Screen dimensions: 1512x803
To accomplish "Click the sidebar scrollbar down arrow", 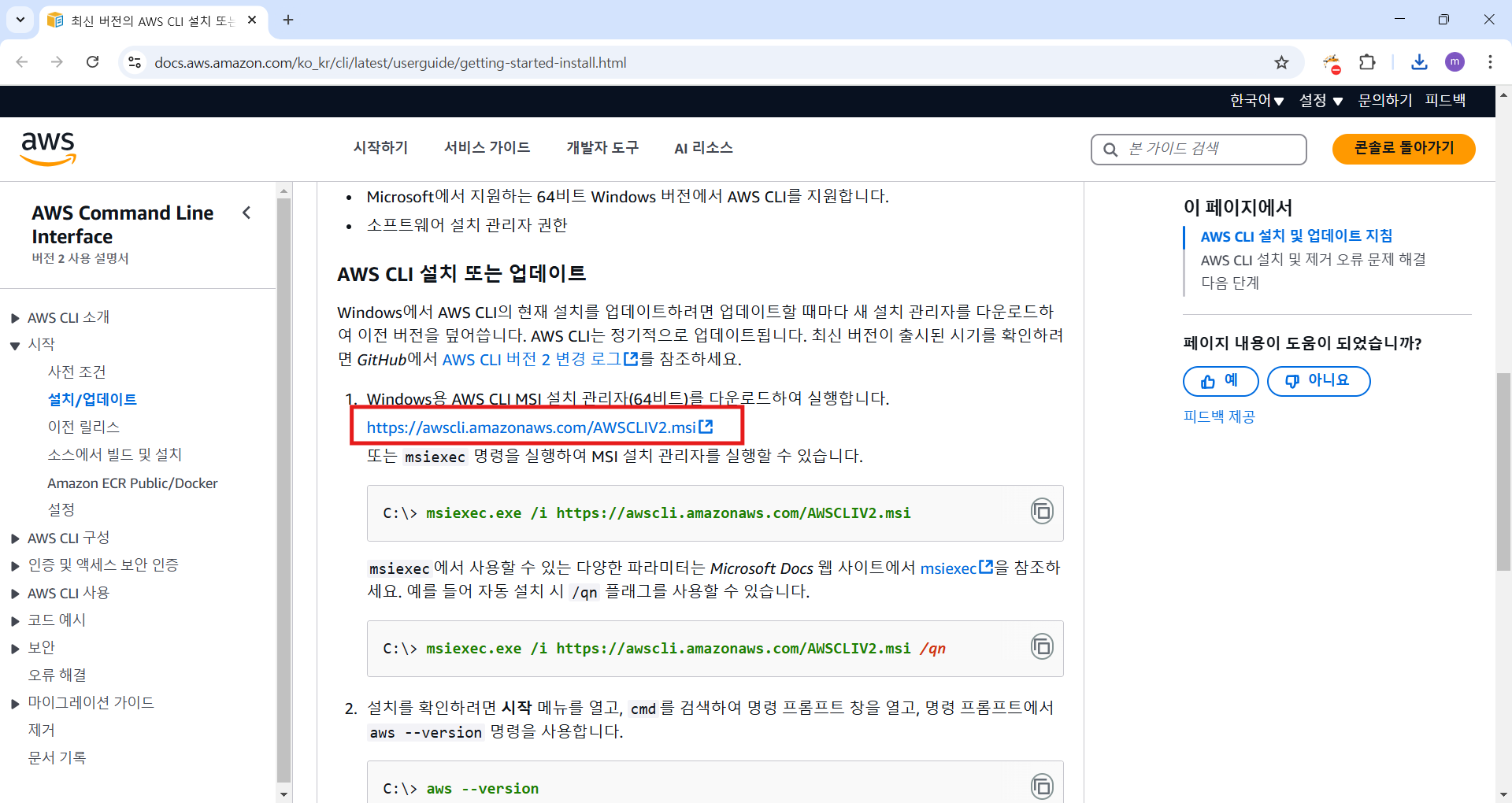I will point(284,794).
